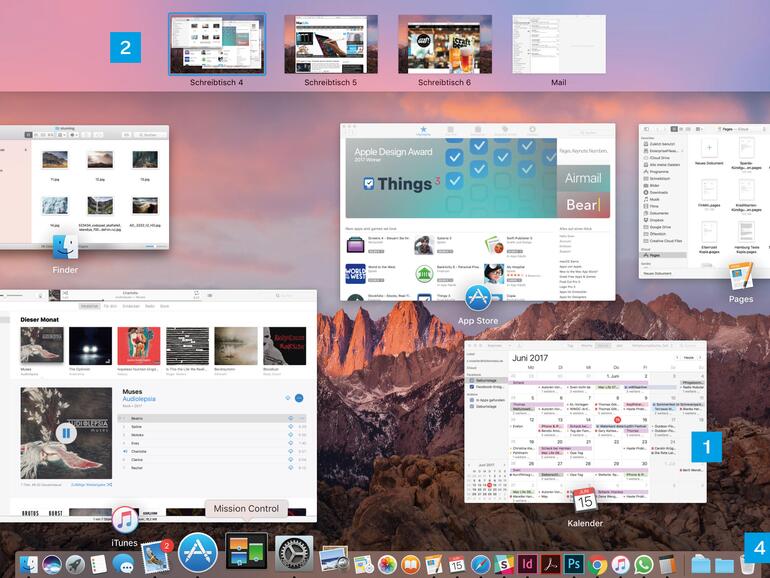Pause playback on Muses album artwork in iTunes
The height and width of the screenshot is (578, 770).
(x=66, y=433)
